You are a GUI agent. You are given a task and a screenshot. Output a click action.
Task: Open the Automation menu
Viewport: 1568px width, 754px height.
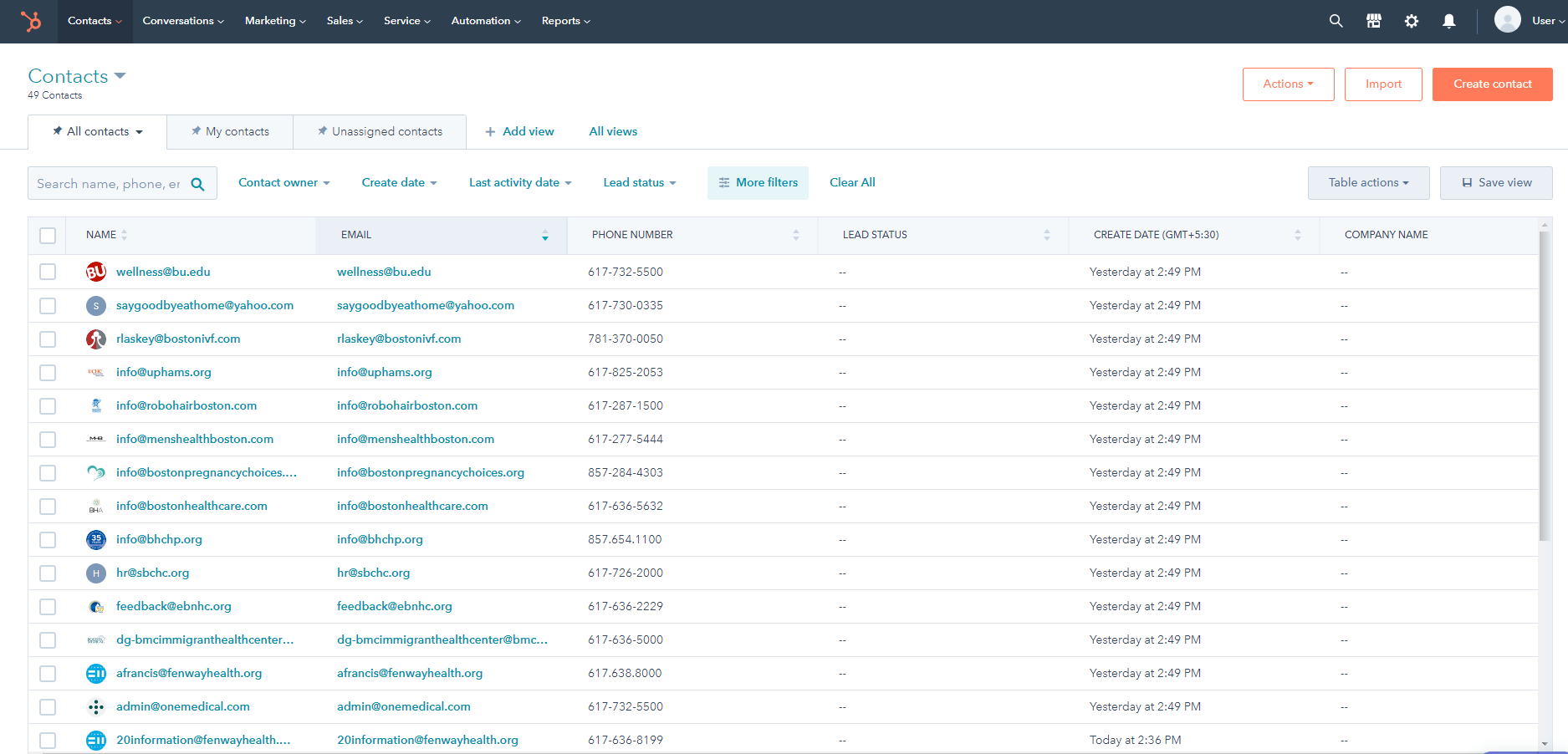coord(486,21)
